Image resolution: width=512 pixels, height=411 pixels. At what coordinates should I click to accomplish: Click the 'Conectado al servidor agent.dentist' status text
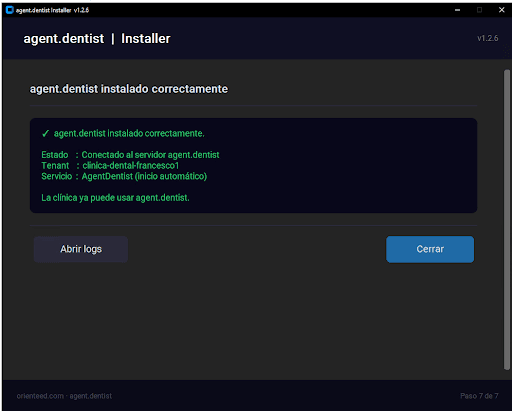[x=150, y=155]
